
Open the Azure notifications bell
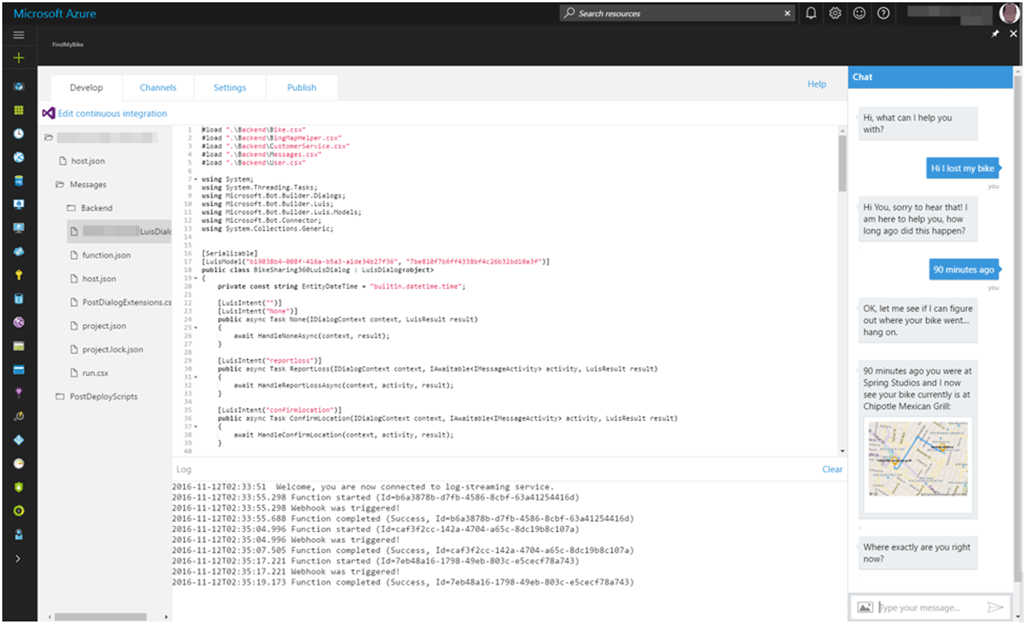coord(811,13)
